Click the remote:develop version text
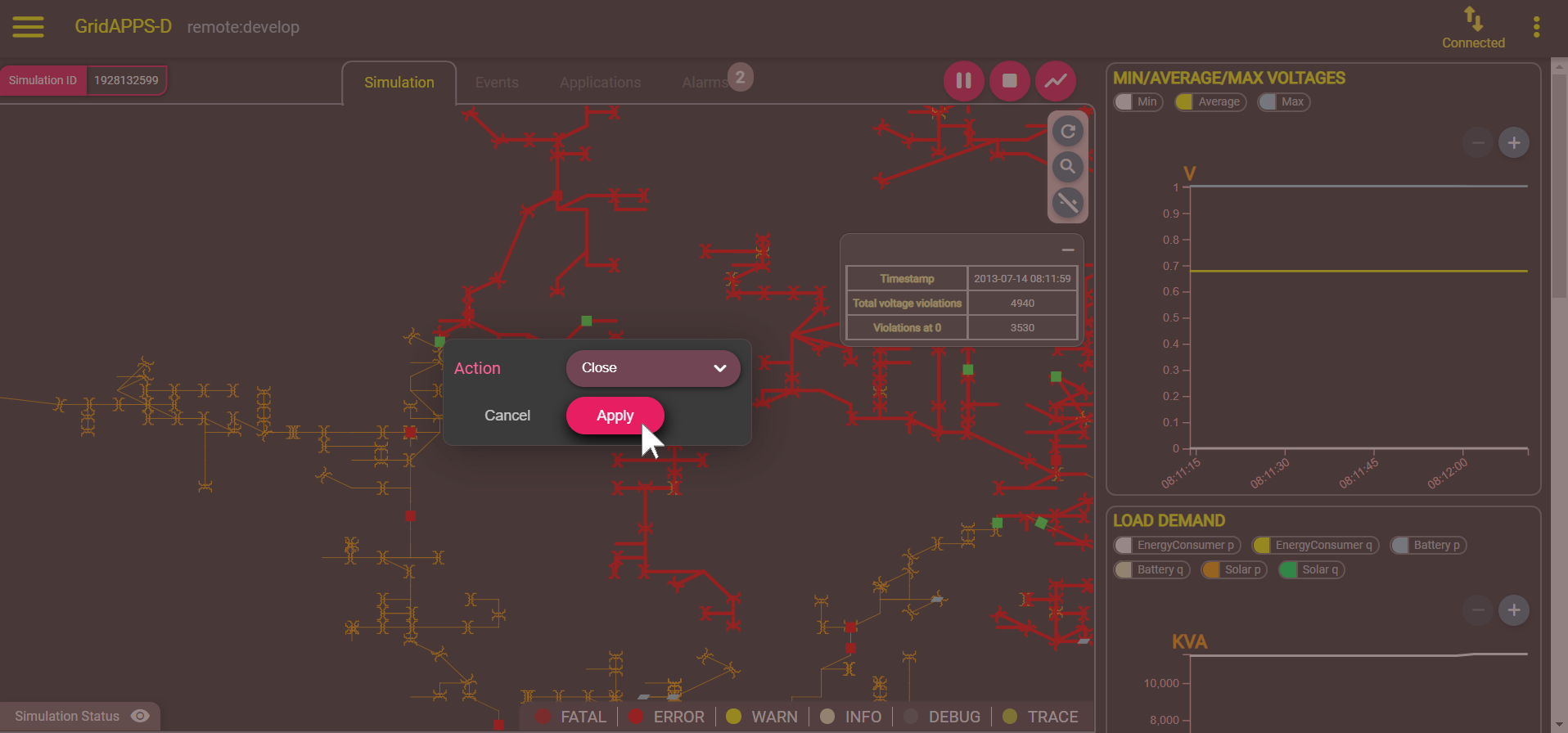Screen dimensions: 1568x733 pyautogui.click(x=243, y=27)
